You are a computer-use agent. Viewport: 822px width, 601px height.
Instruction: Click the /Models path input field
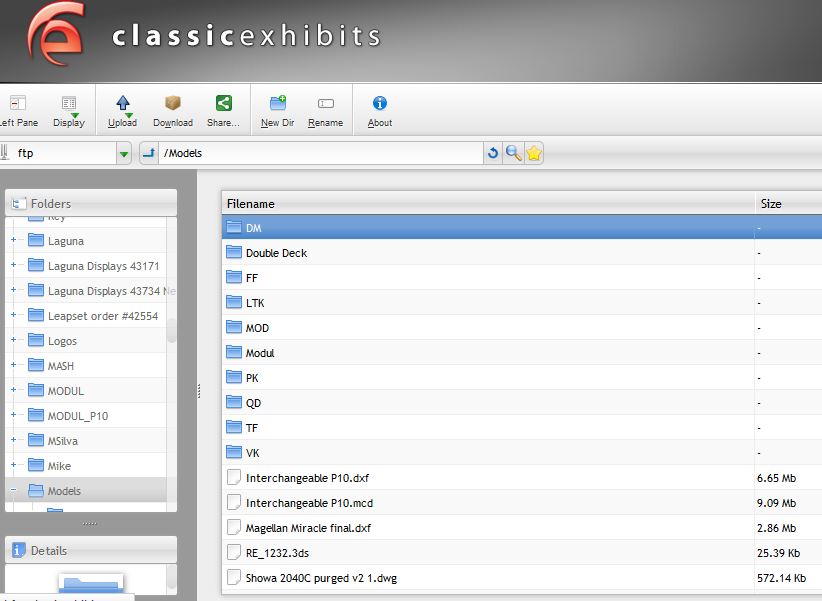click(x=320, y=153)
